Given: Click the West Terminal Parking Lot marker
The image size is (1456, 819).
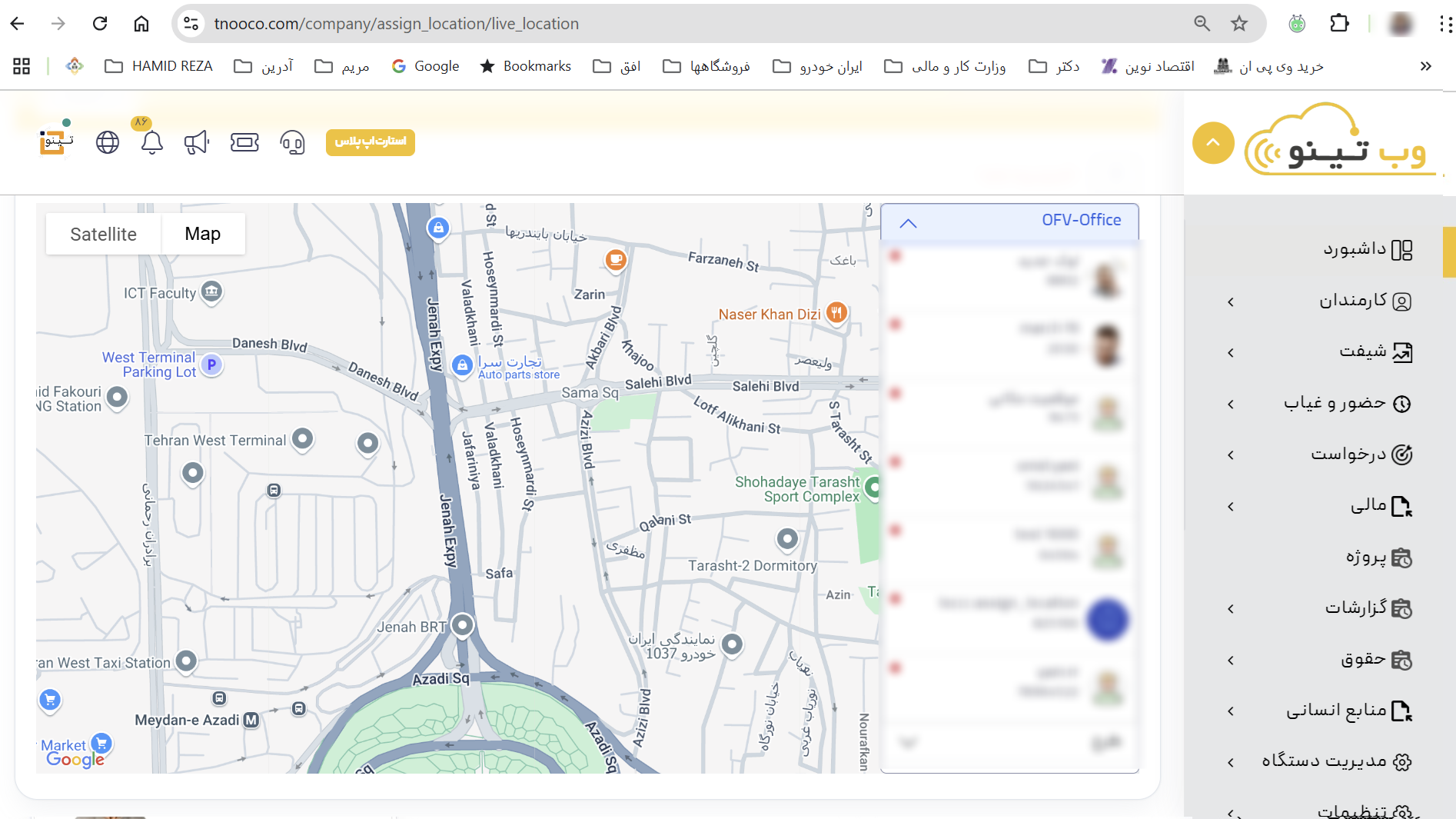Looking at the screenshot, I should coord(212,365).
